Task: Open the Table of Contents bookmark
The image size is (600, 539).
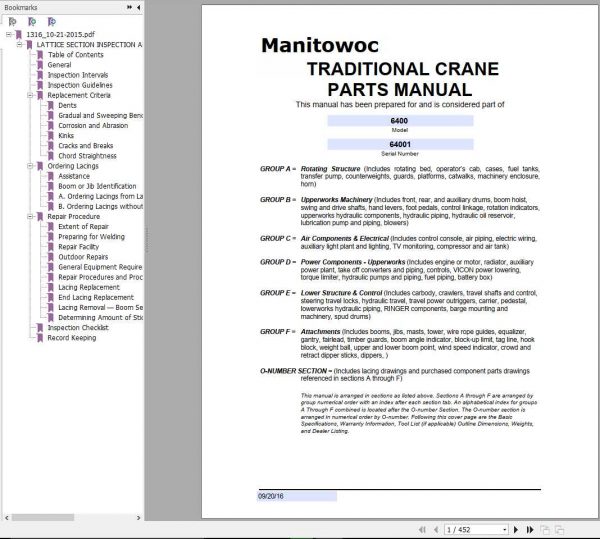Action: pyautogui.click(x=75, y=55)
